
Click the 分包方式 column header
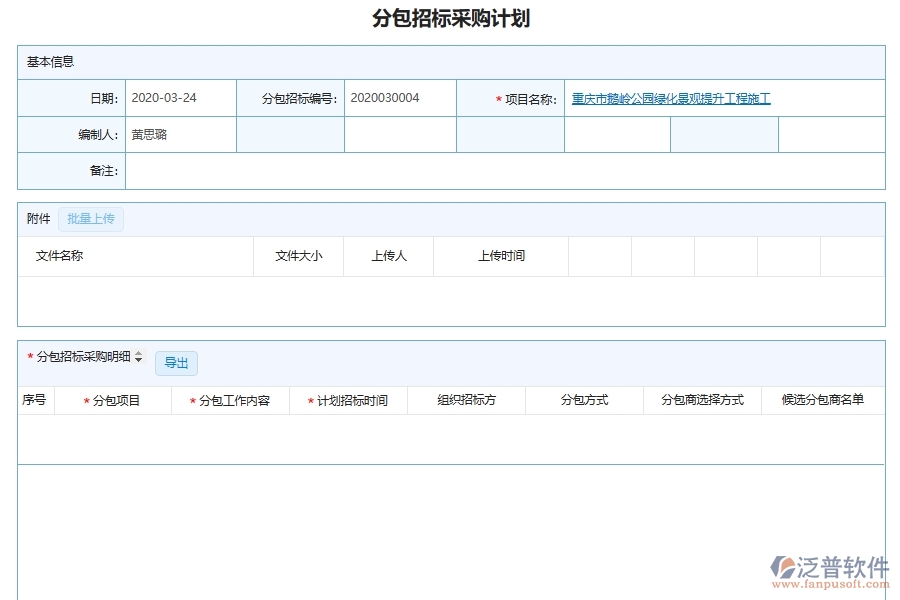[585, 399]
